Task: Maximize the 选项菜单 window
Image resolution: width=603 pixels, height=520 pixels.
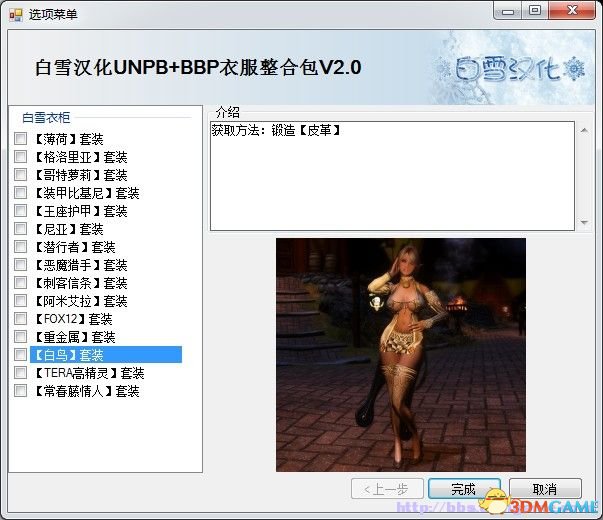Action: click(535, 10)
